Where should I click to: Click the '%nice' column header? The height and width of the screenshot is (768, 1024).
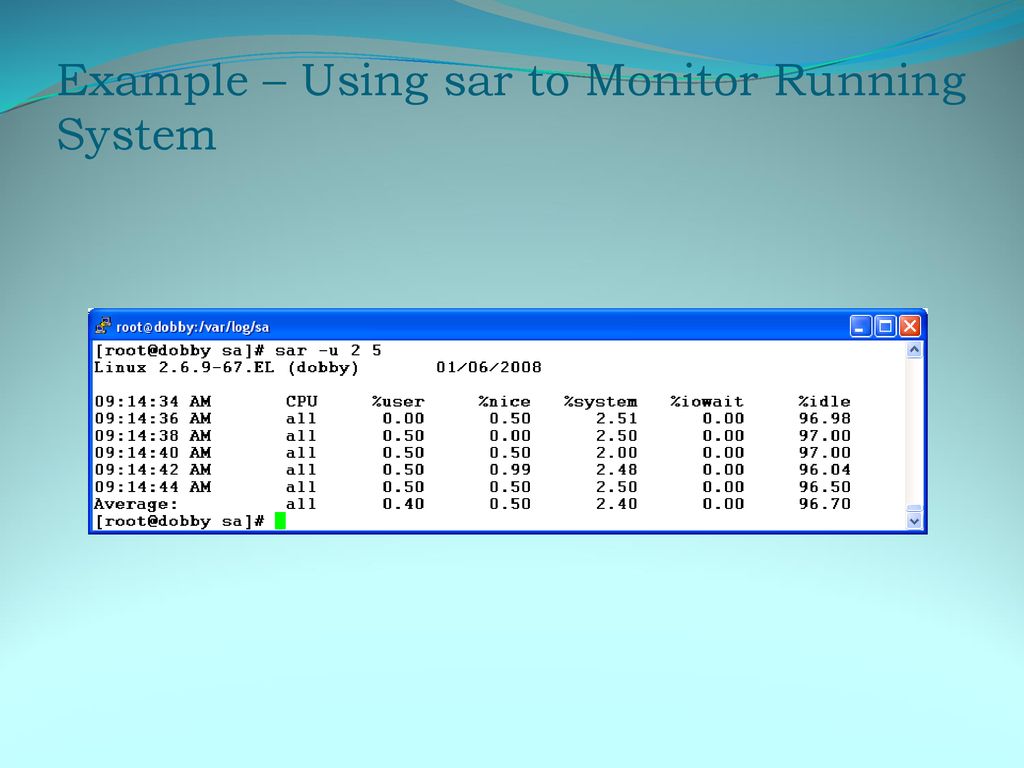click(x=504, y=402)
